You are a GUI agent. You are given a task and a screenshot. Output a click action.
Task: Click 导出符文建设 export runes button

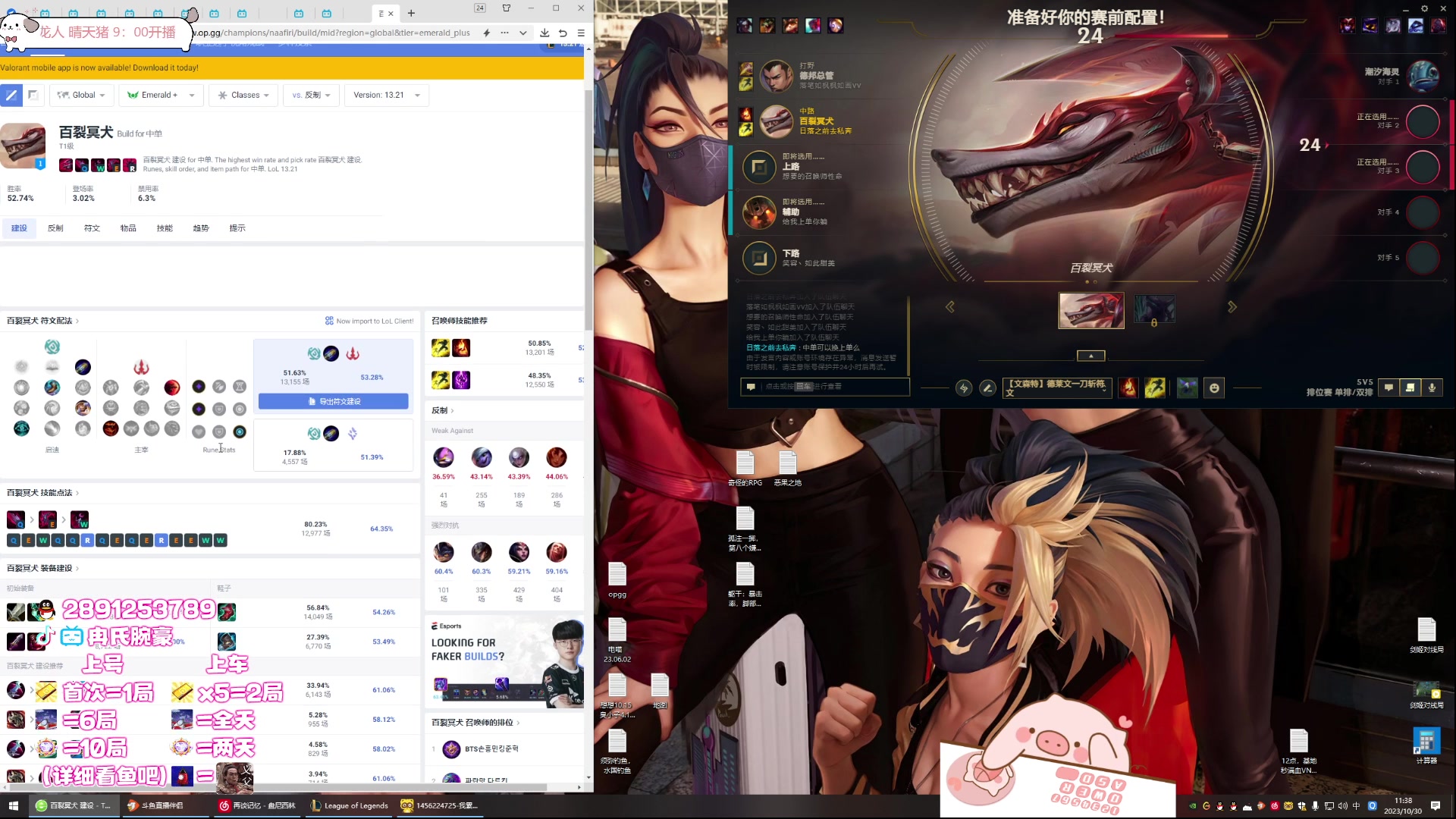[334, 401]
